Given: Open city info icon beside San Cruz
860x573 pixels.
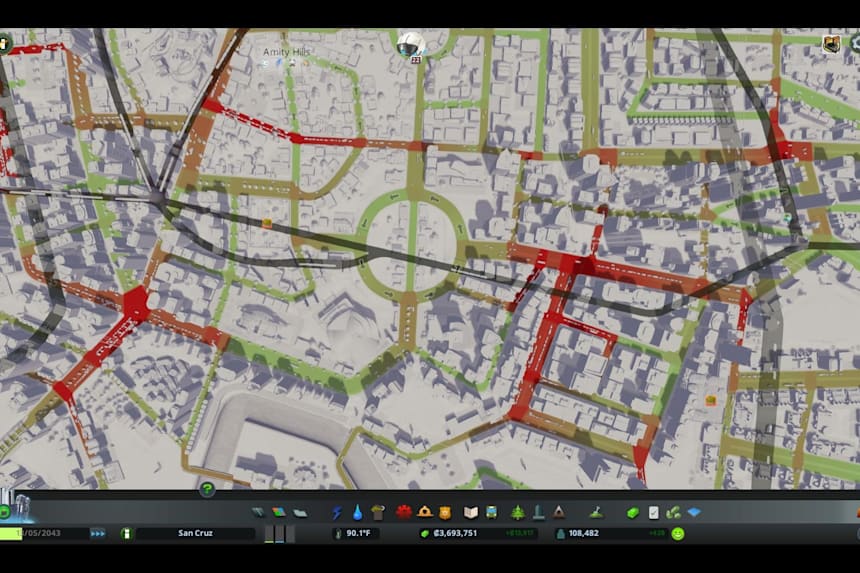Looking at the screenshot, I should click(x=127, y=534).
